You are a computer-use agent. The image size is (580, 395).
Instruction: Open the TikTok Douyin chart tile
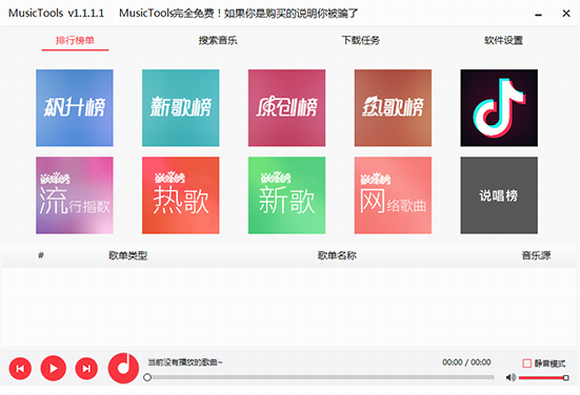499,108
